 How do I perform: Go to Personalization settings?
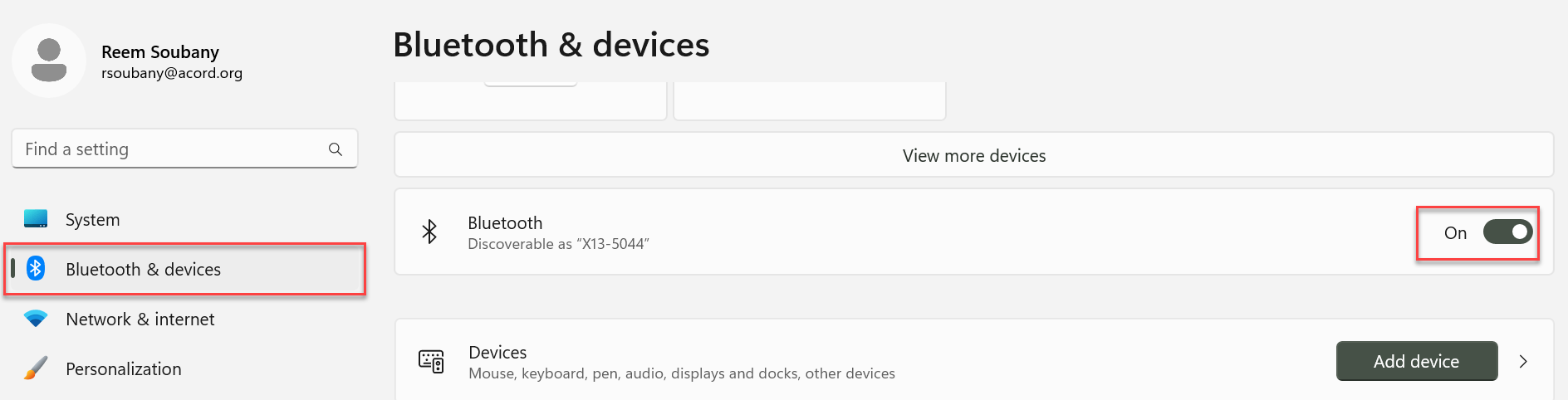pyautogui.click(x=123, y=369)
